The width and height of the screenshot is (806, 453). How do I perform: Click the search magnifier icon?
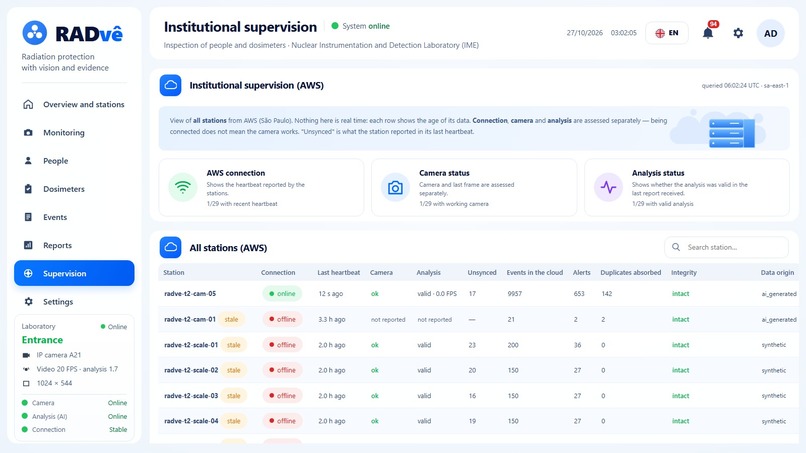(676, 247)
